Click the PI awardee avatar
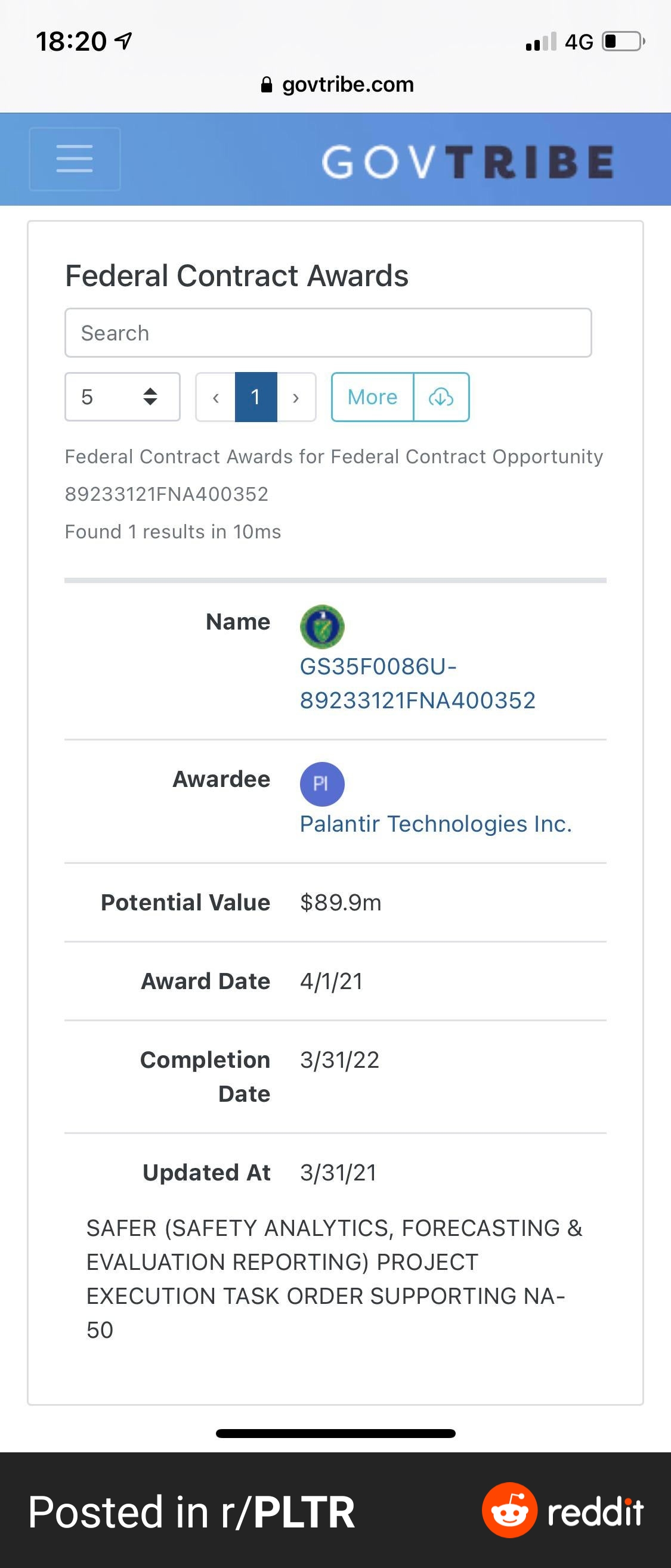 click(322, 784)
